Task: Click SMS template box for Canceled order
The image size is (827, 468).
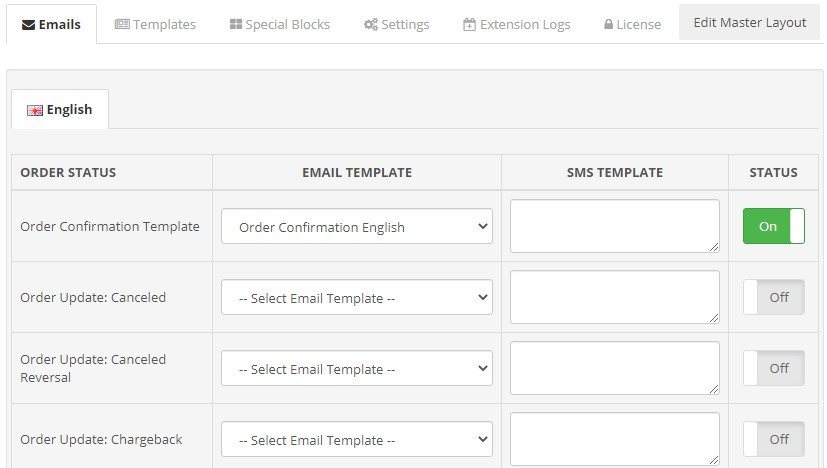Action: (614, 297)
